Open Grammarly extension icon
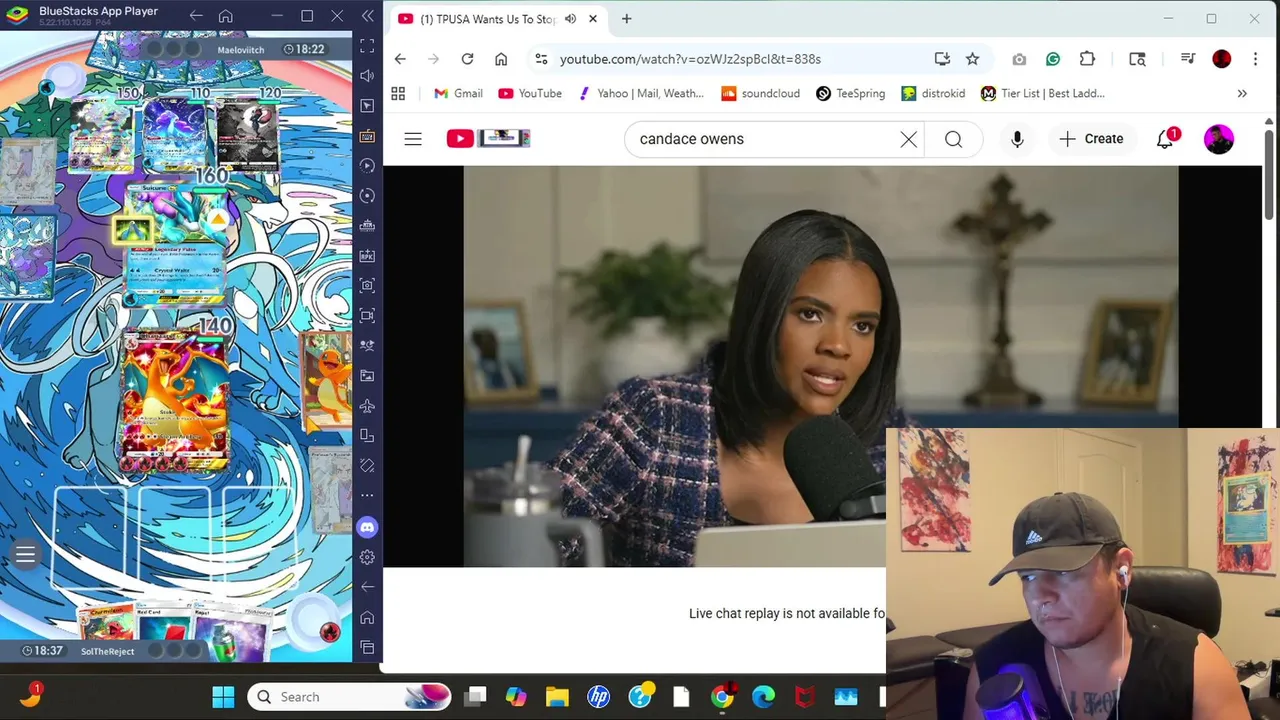 (1053, 59)
